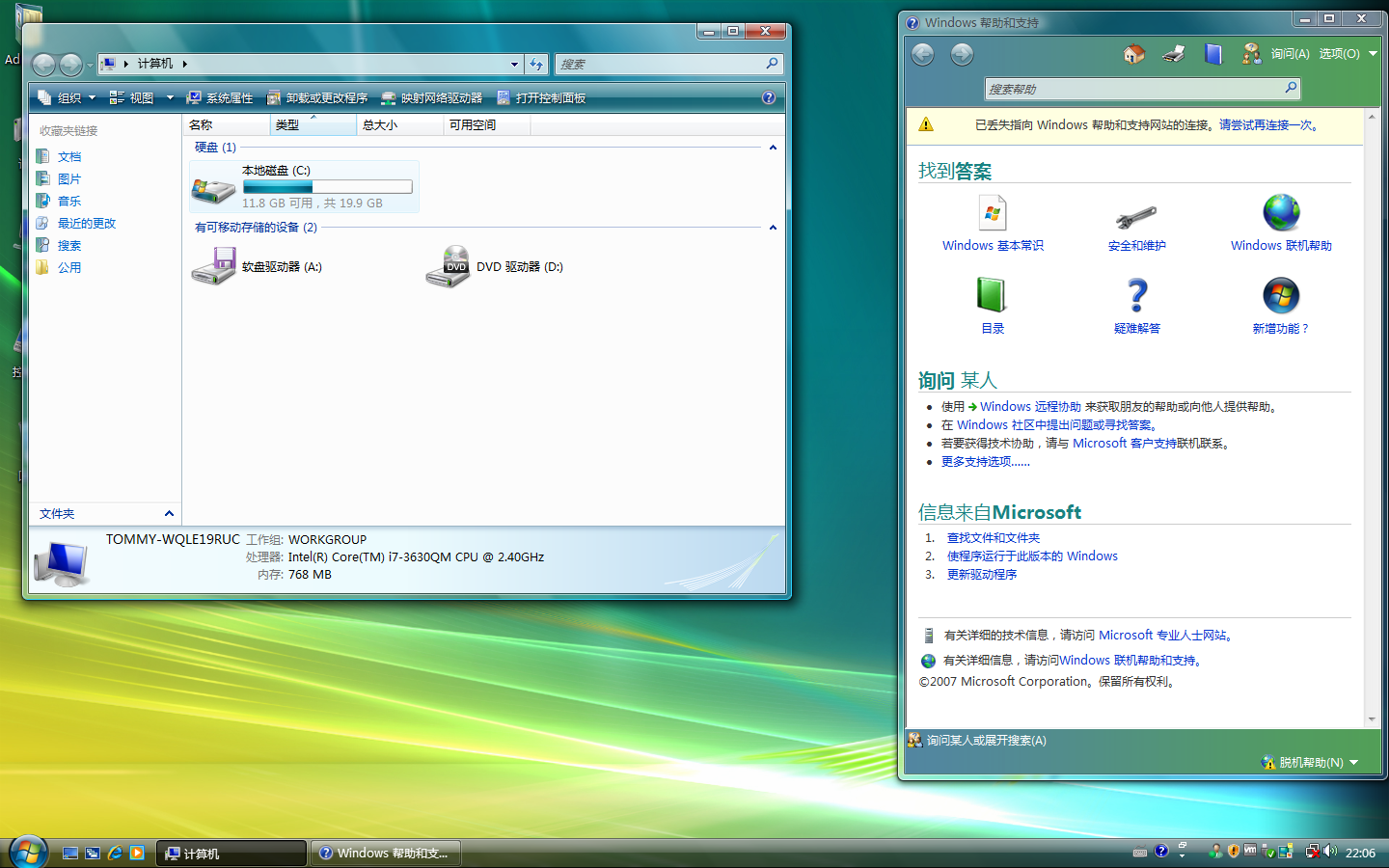Screen dimensions: 1389x868
Task: Click 卸载或更改程序 toolbar item
Action: pos(317,97)
